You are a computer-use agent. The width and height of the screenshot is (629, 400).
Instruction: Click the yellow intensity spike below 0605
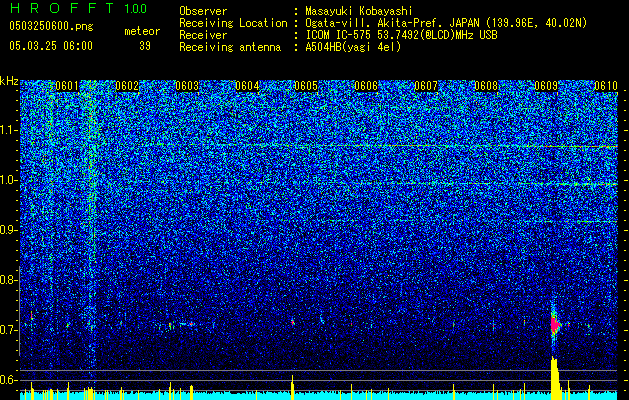(292, 387)
